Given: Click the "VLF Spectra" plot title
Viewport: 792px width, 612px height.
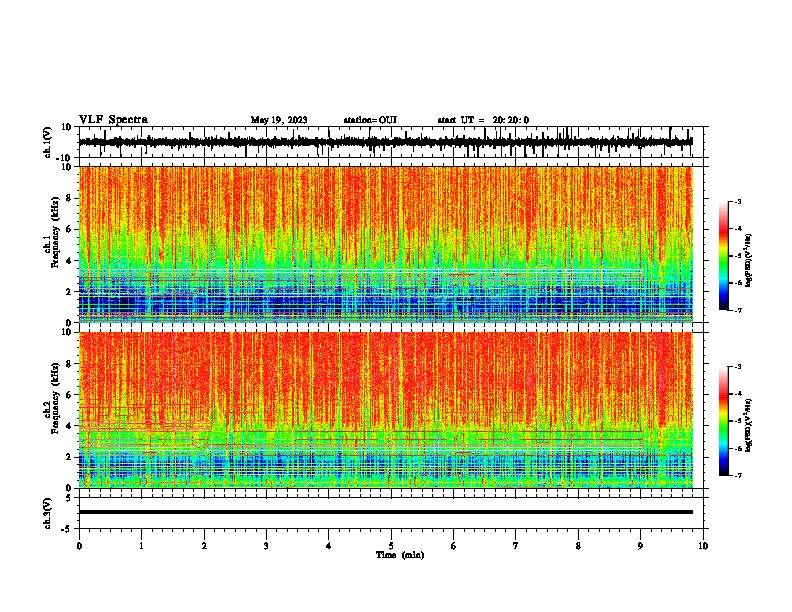Looking at the screenshot, I should [113, 119].
